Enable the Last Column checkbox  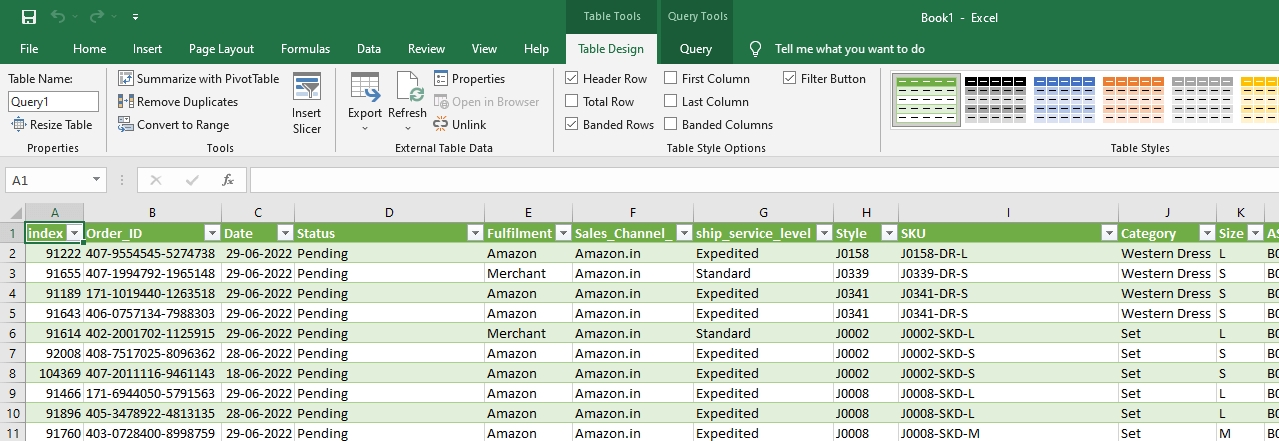click(x=670, y=101)
